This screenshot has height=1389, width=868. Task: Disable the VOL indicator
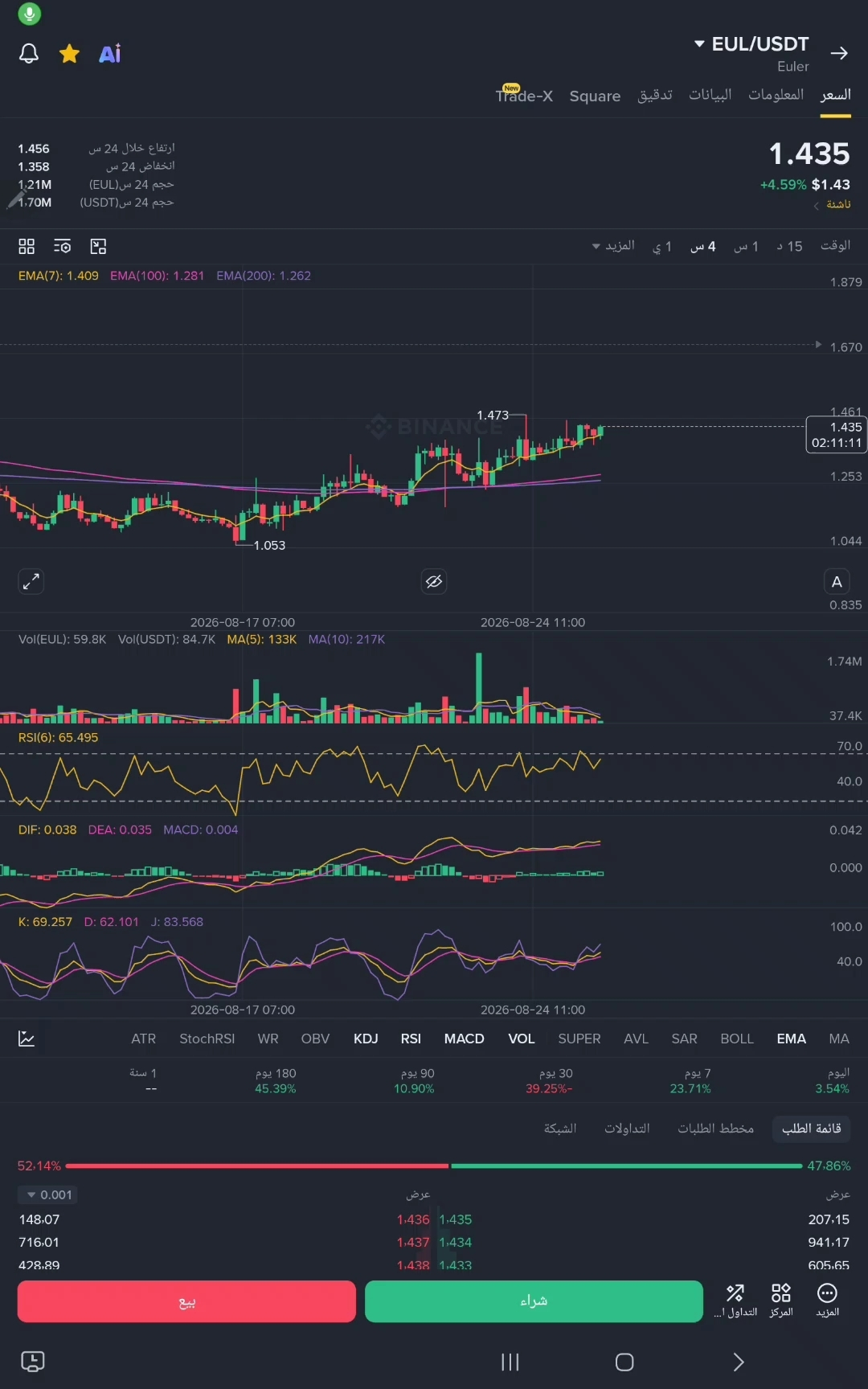coord(522,1039)
